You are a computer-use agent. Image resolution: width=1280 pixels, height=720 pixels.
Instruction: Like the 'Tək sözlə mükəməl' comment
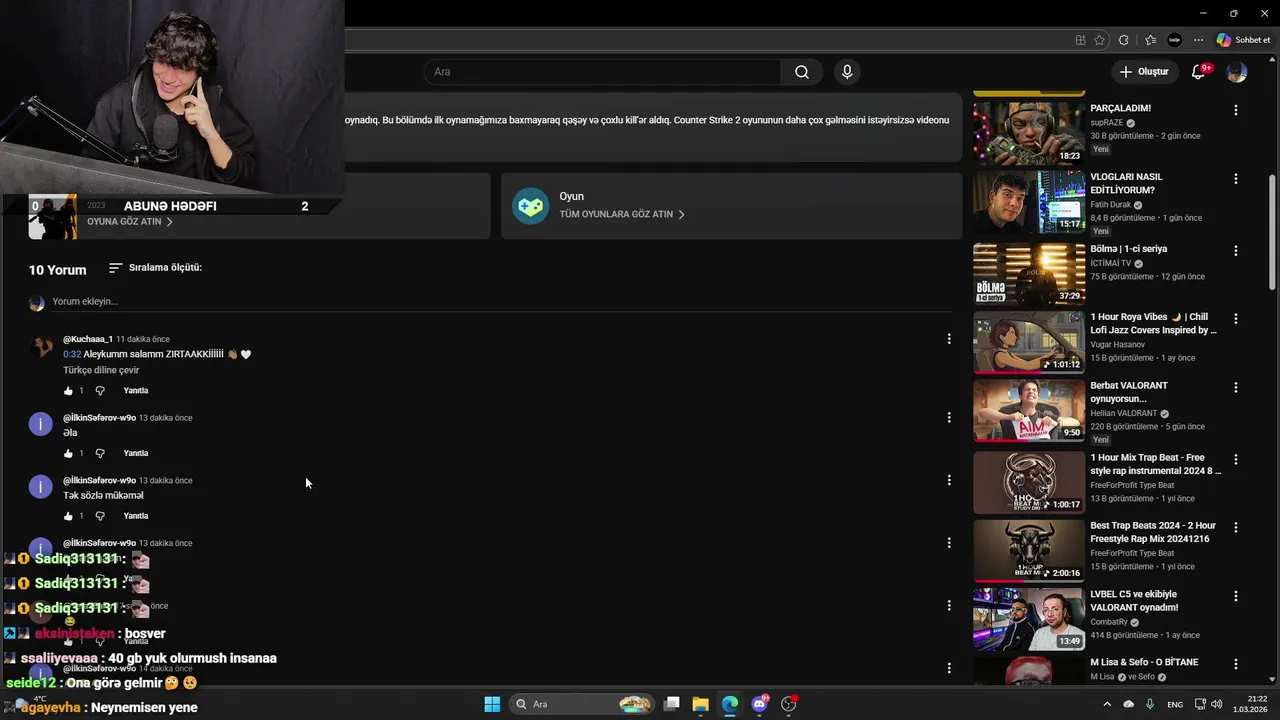click(68, 516)
